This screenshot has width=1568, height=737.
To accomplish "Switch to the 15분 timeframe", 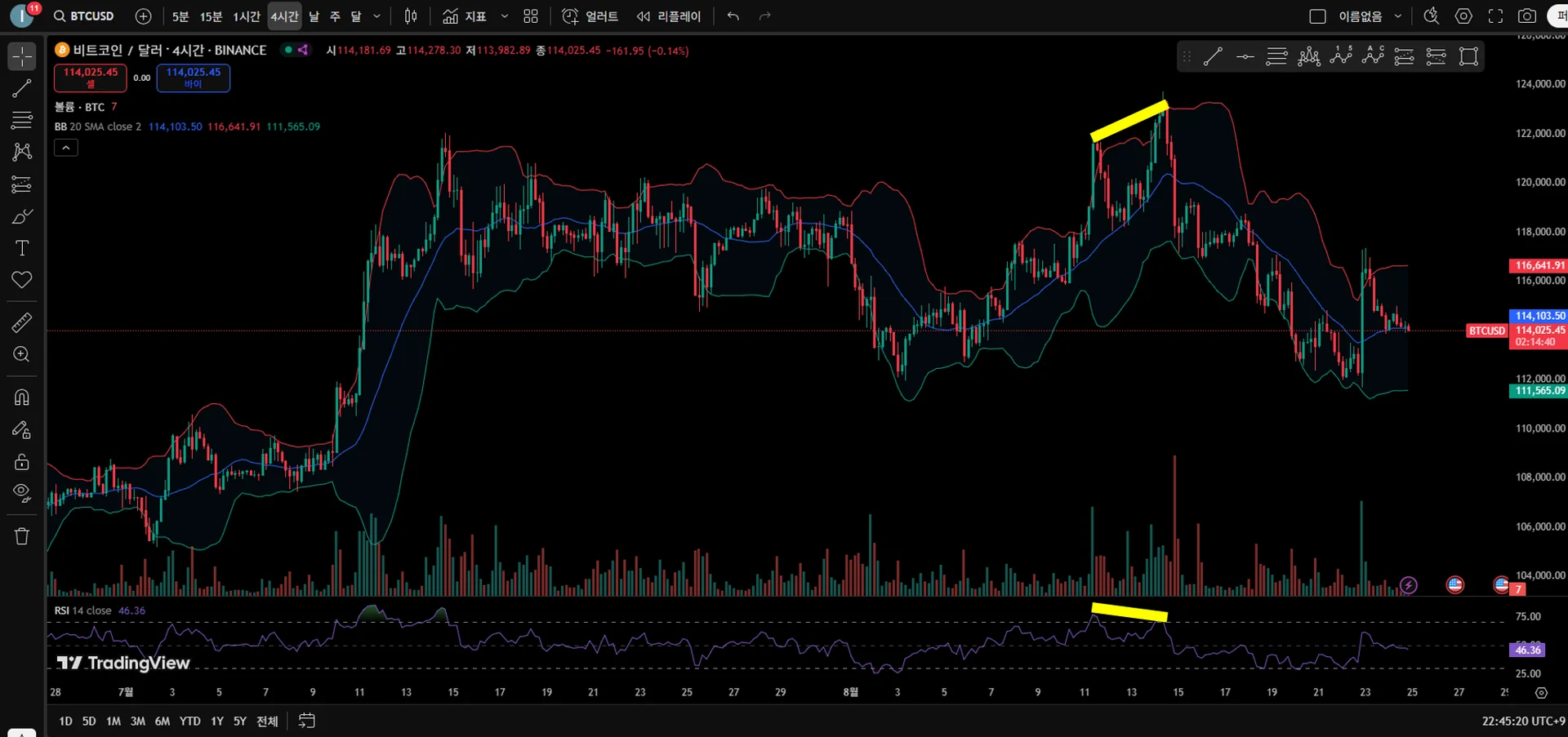I will [x=211, y=16].
